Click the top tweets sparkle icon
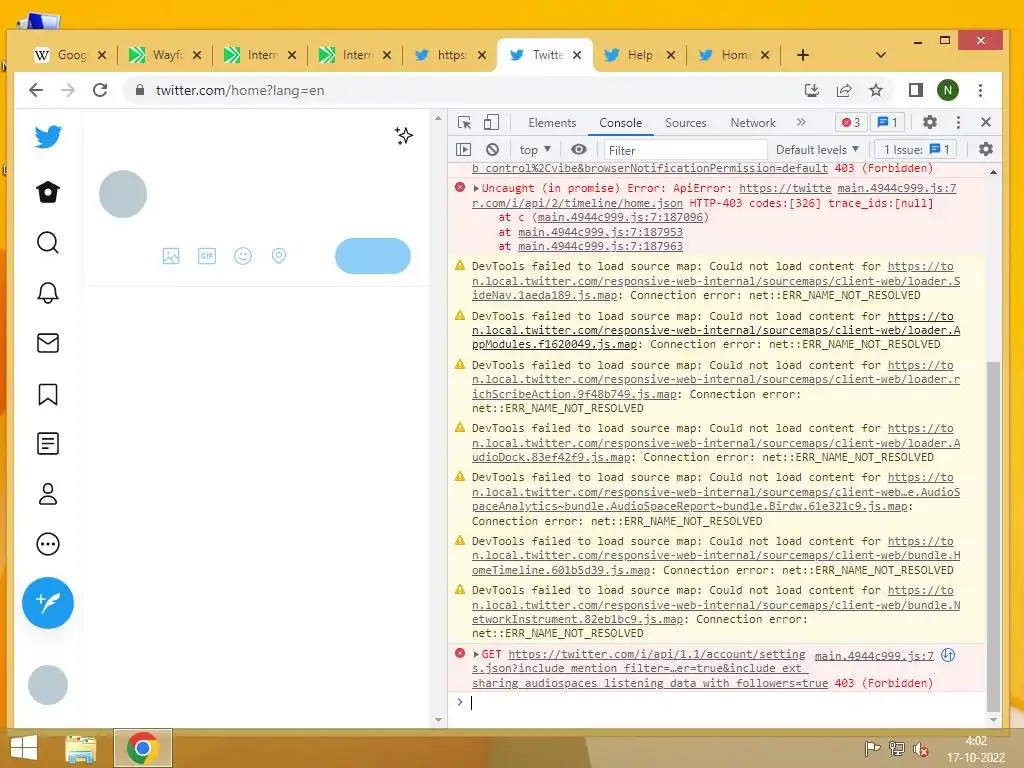This screenshot has height=768, width=1024. [x=404, y=136]
